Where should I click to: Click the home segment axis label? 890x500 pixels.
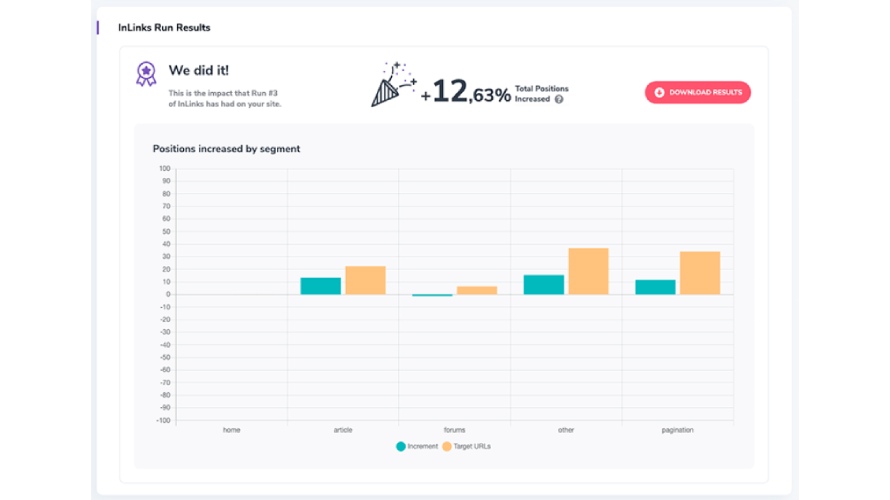click(232, 430)
